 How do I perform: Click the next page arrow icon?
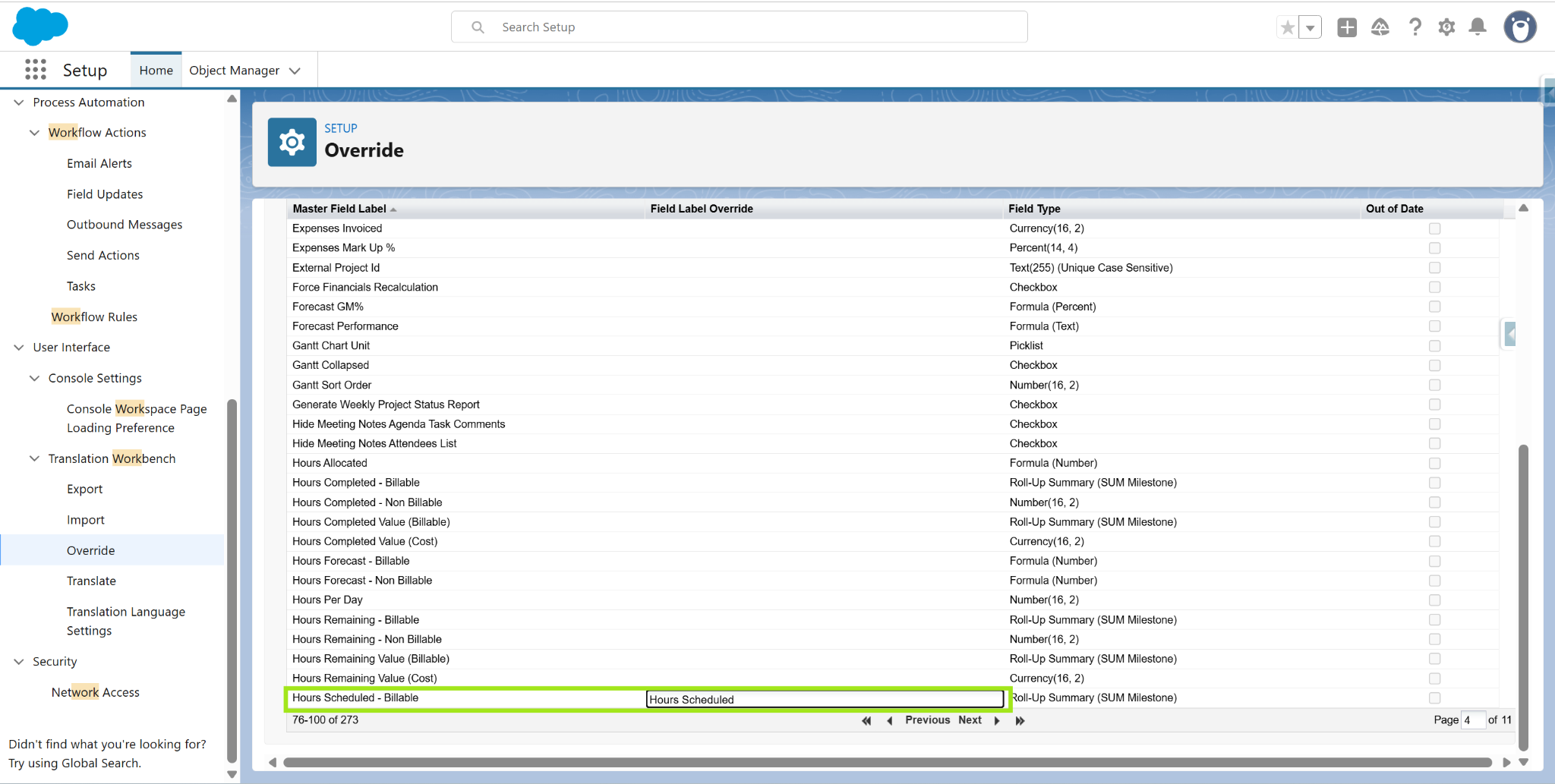[x=997, y=720]
